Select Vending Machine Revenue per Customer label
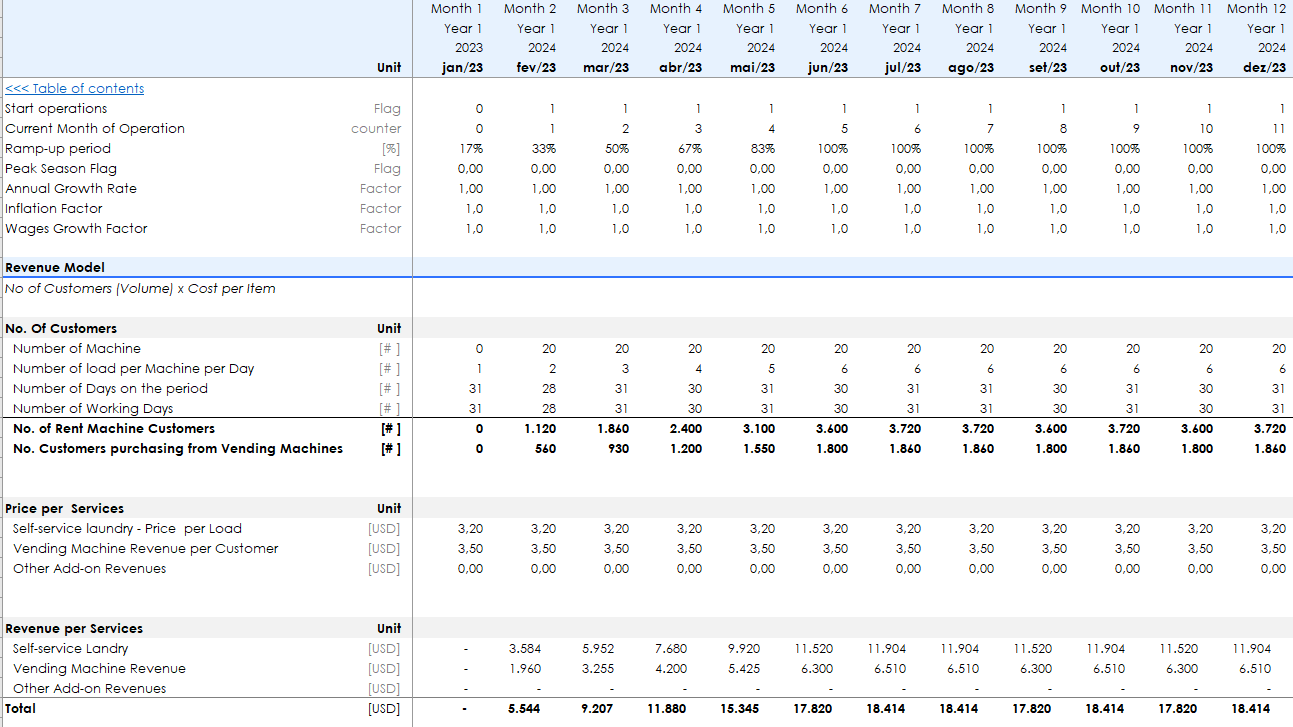Image resolution: width=1293 pixels, height=727 pixels. point(145,548)
